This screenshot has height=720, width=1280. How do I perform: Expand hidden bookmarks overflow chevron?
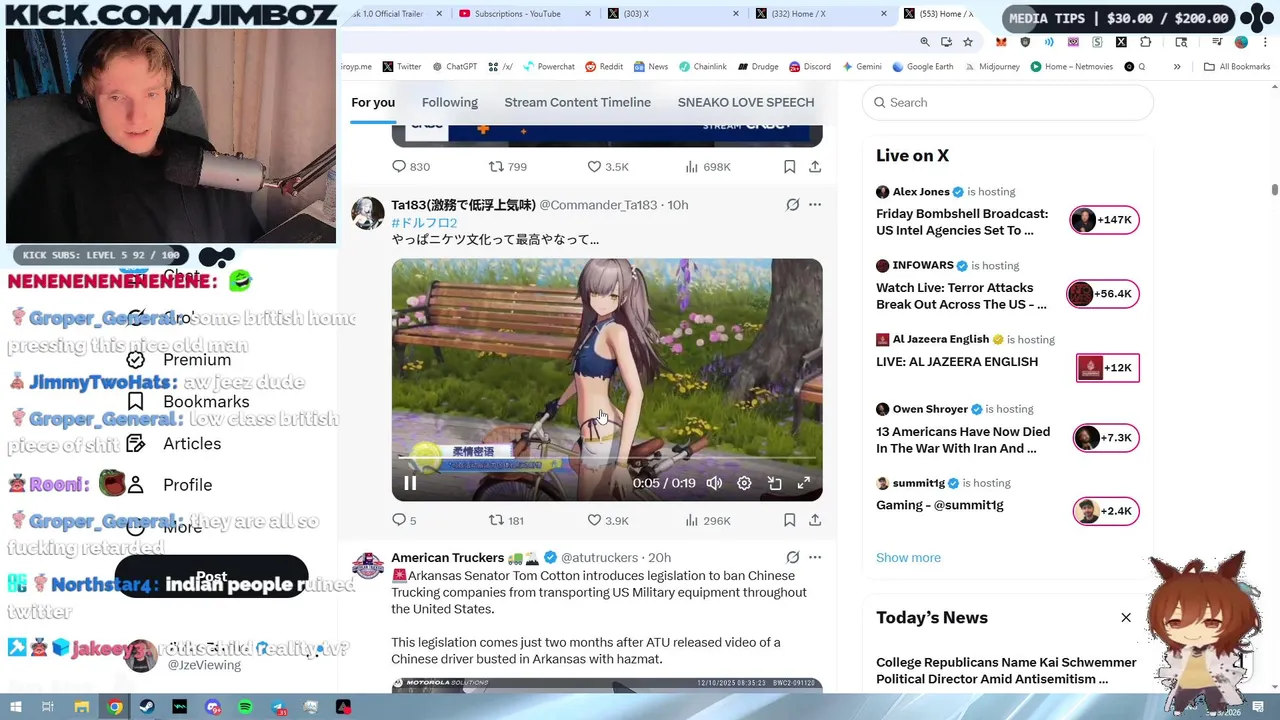click(x=1177, y=67)
